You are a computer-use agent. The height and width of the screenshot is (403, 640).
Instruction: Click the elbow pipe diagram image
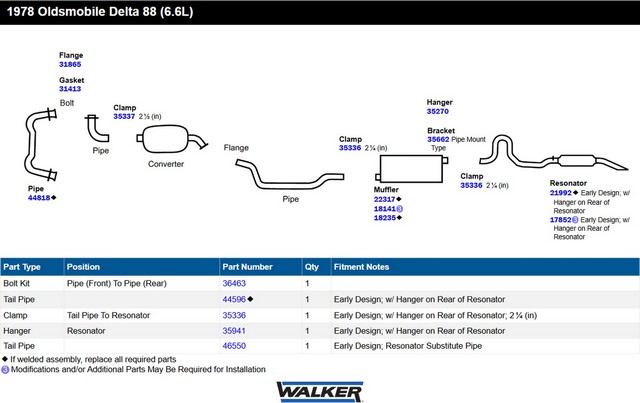(x=97, y=128)
